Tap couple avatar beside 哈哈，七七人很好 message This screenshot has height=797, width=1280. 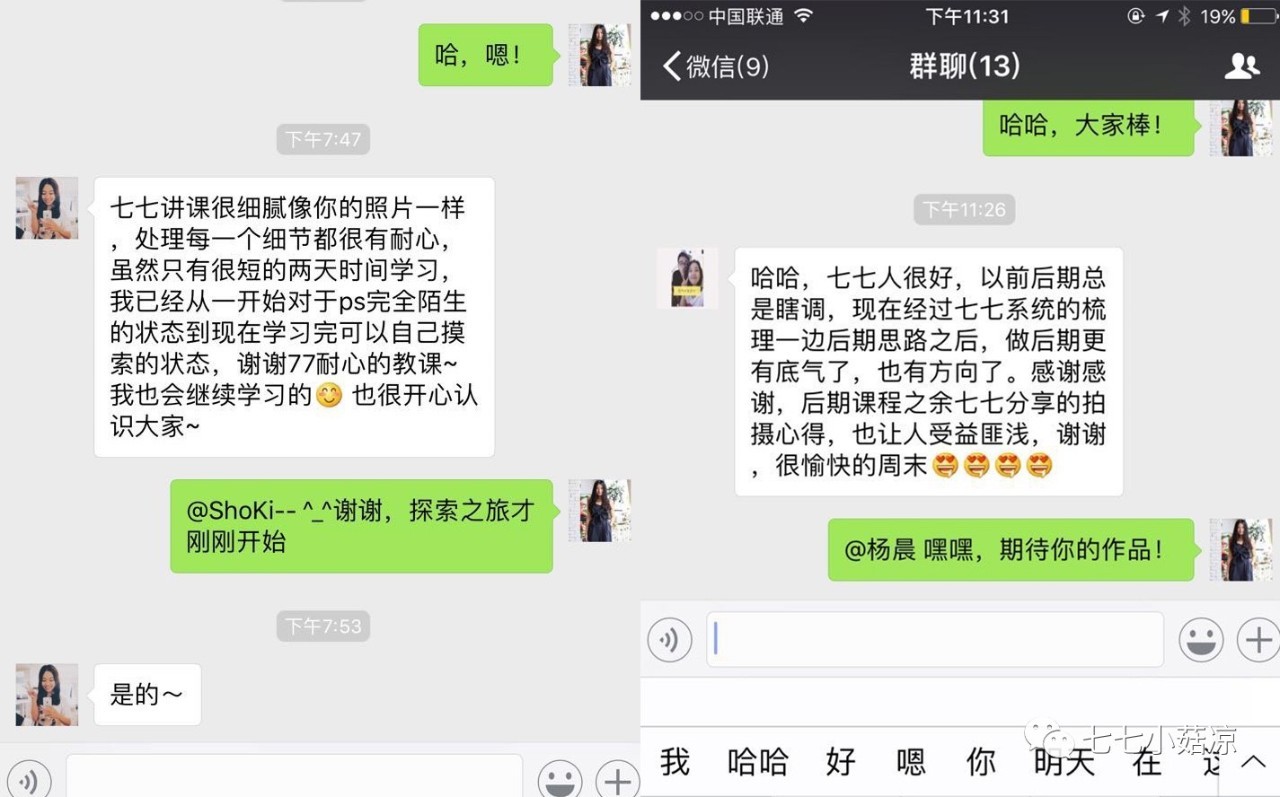pos(688,278)
